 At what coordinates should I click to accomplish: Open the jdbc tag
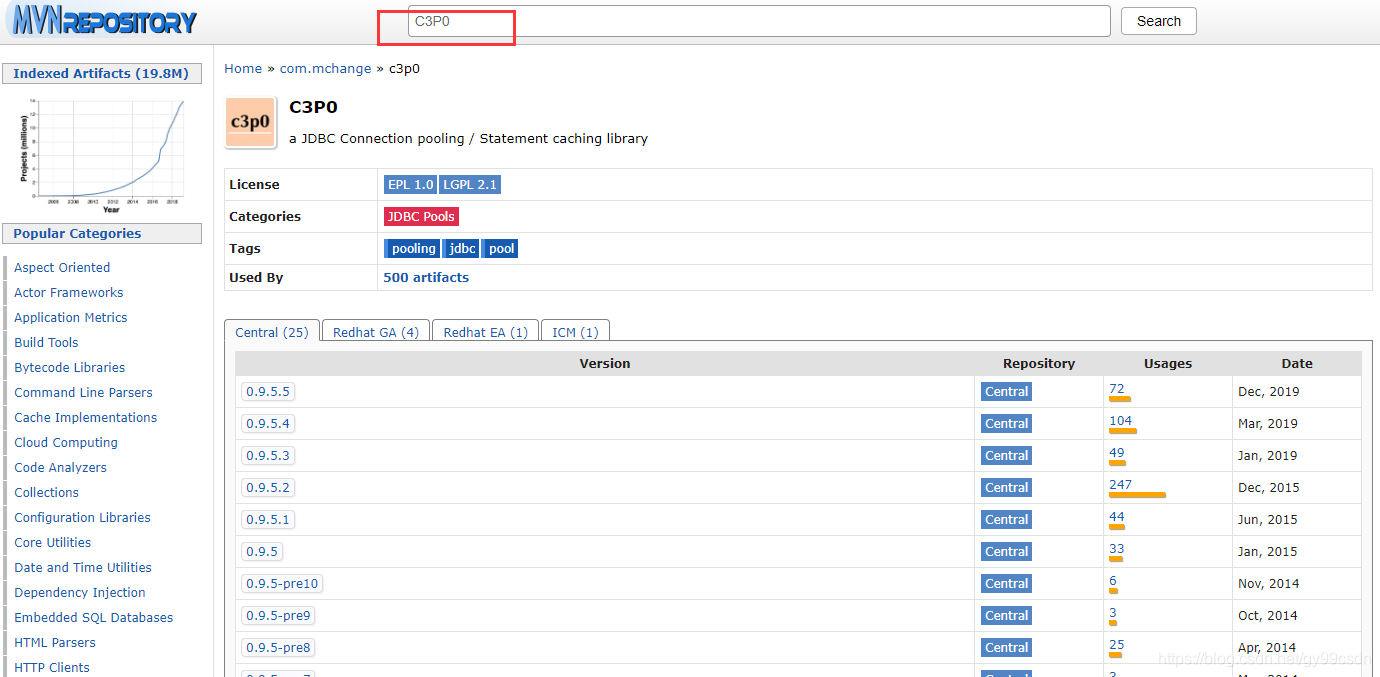click(461, 248)
